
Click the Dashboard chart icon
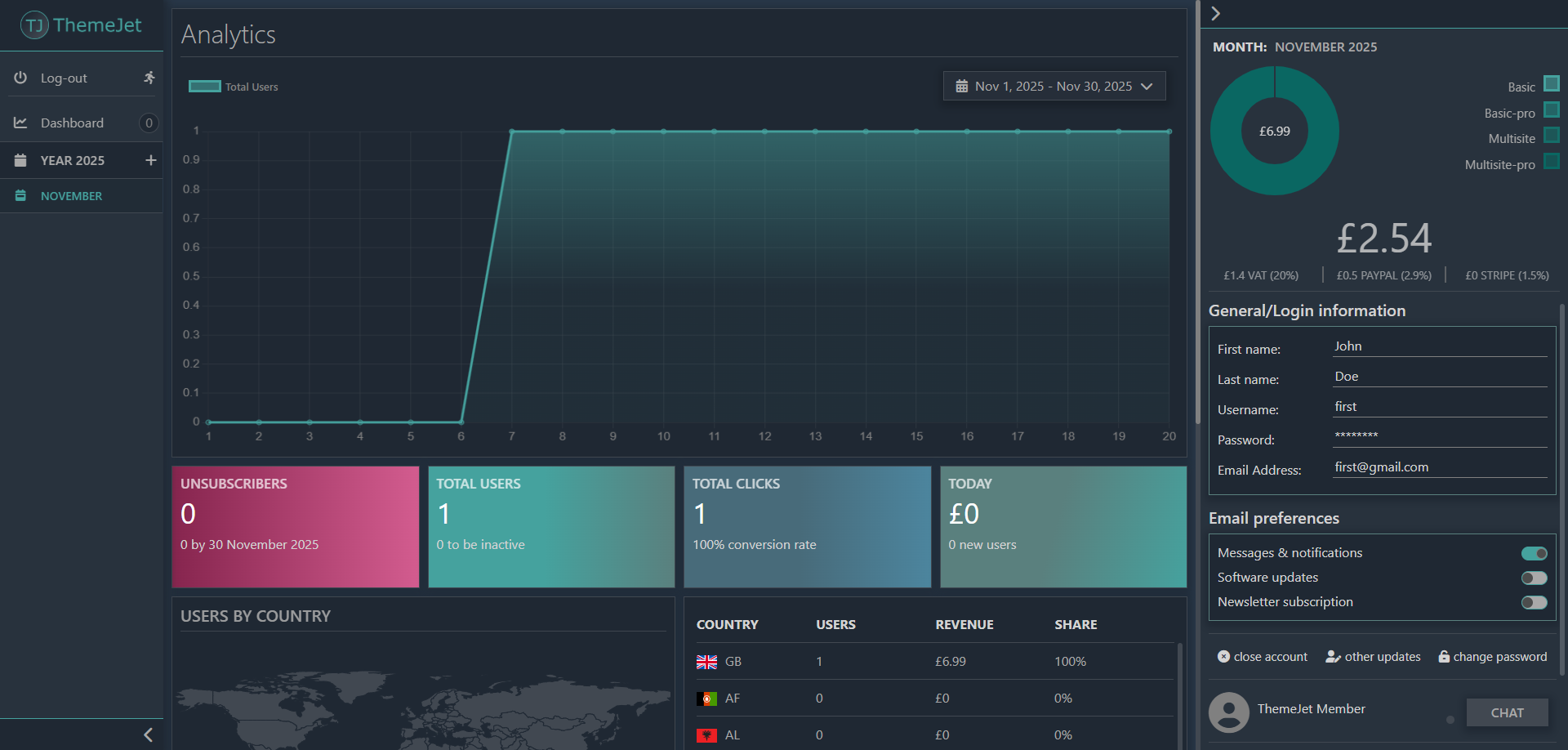click(20, 123)
